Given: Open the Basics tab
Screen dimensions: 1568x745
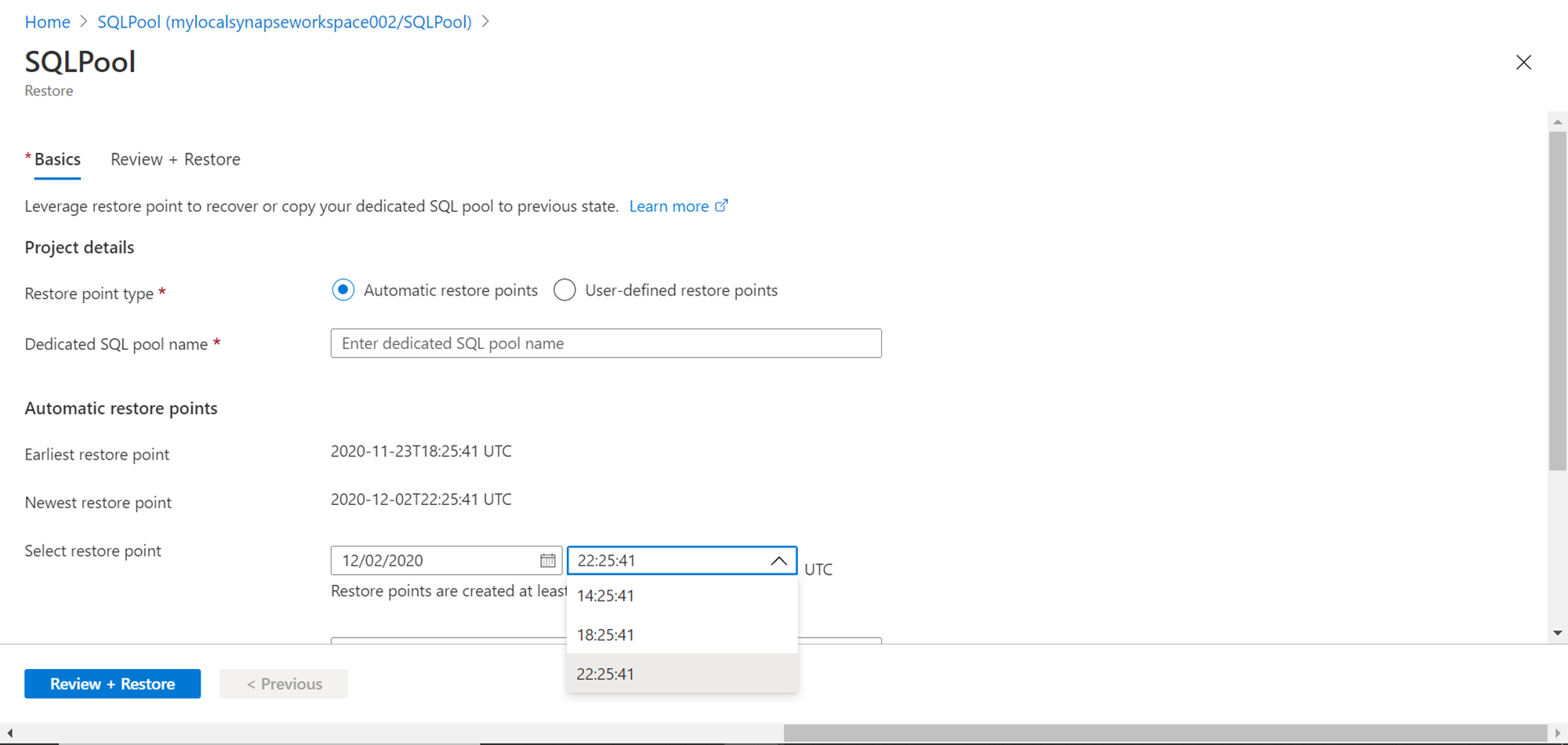Looking at the screenshot, I should coord(57,159).
